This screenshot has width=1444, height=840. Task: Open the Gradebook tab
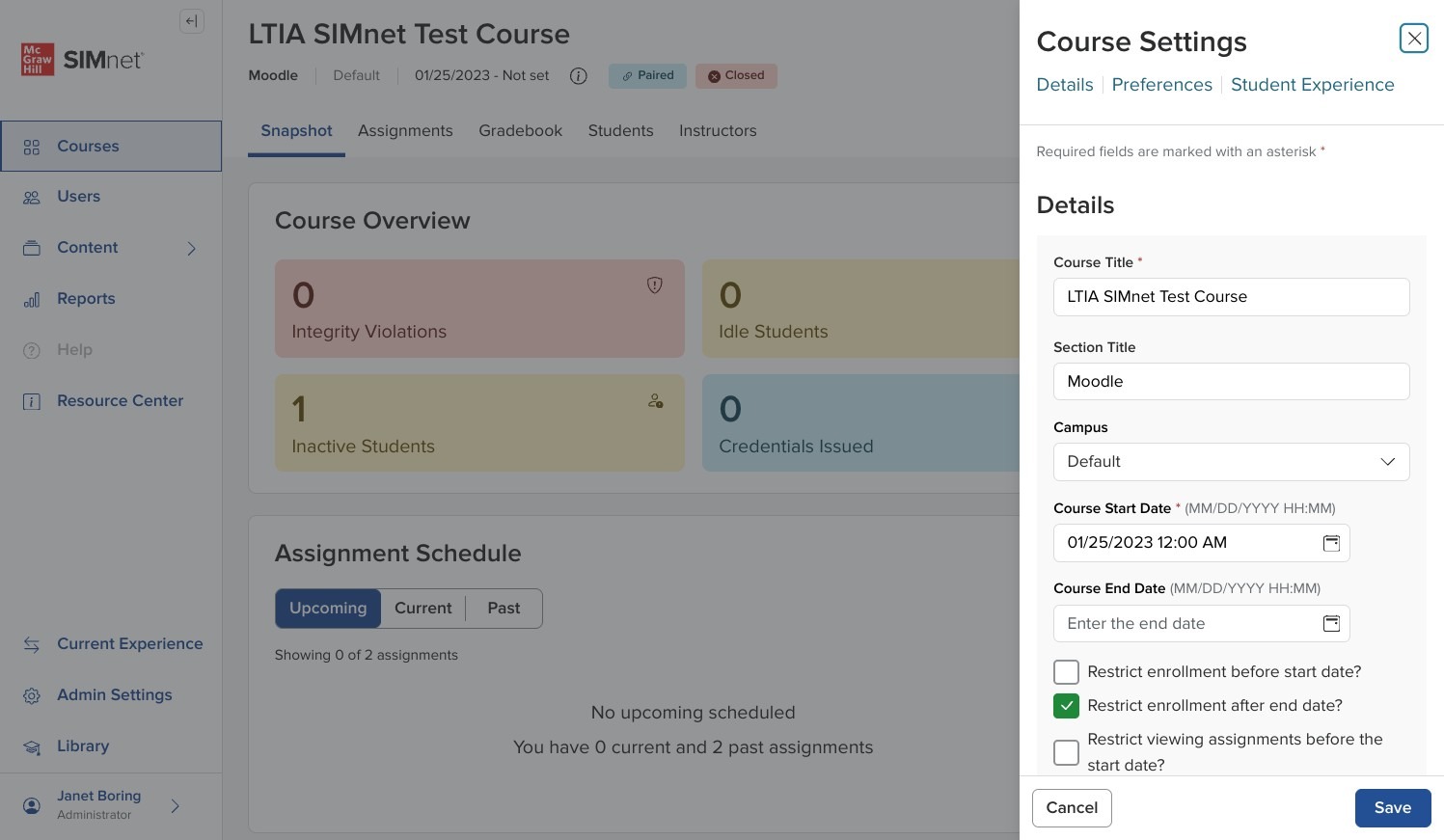click(x=520, y=131)
